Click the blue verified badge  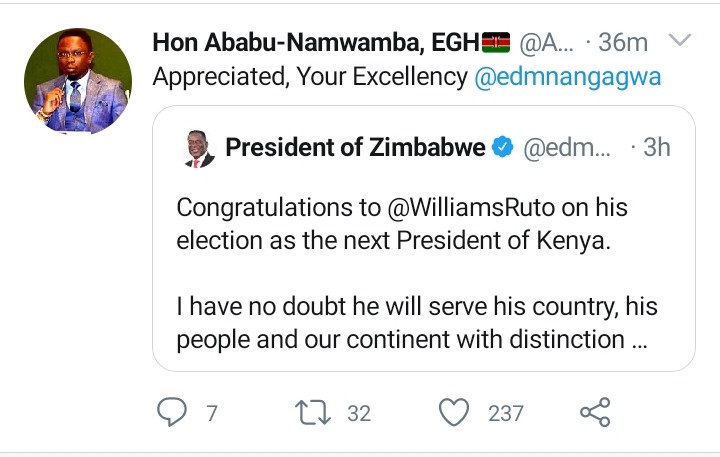click(x=503, y=147)
